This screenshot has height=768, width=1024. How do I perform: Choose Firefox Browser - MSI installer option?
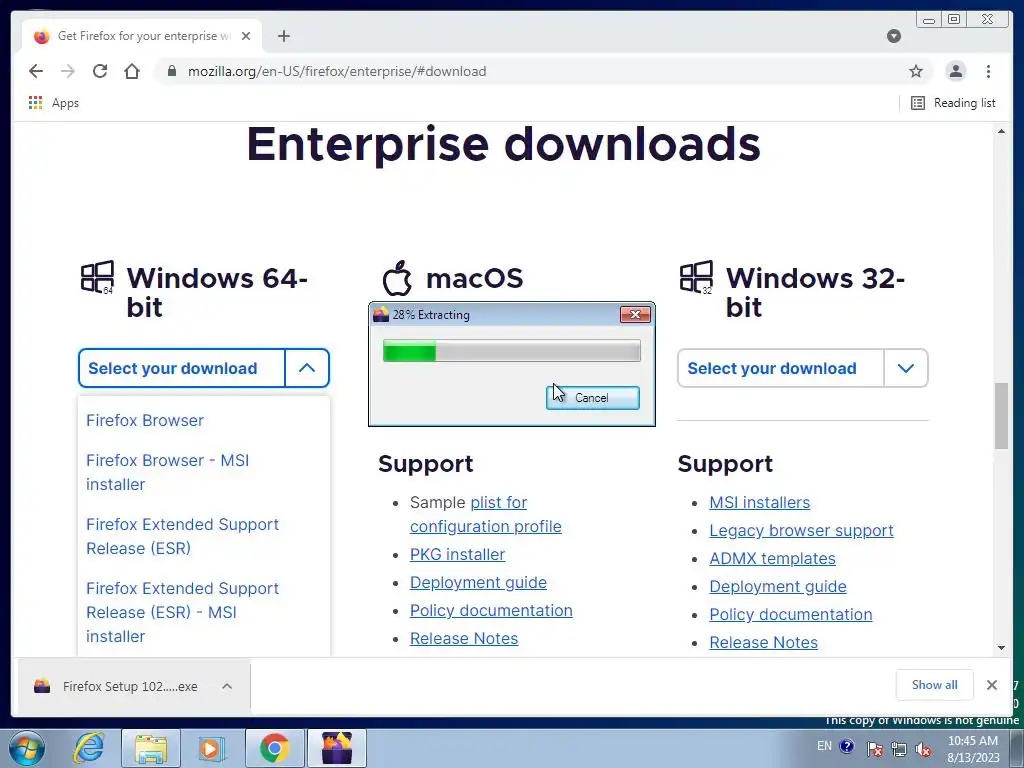pyautogui.click(x=168, y=472)
